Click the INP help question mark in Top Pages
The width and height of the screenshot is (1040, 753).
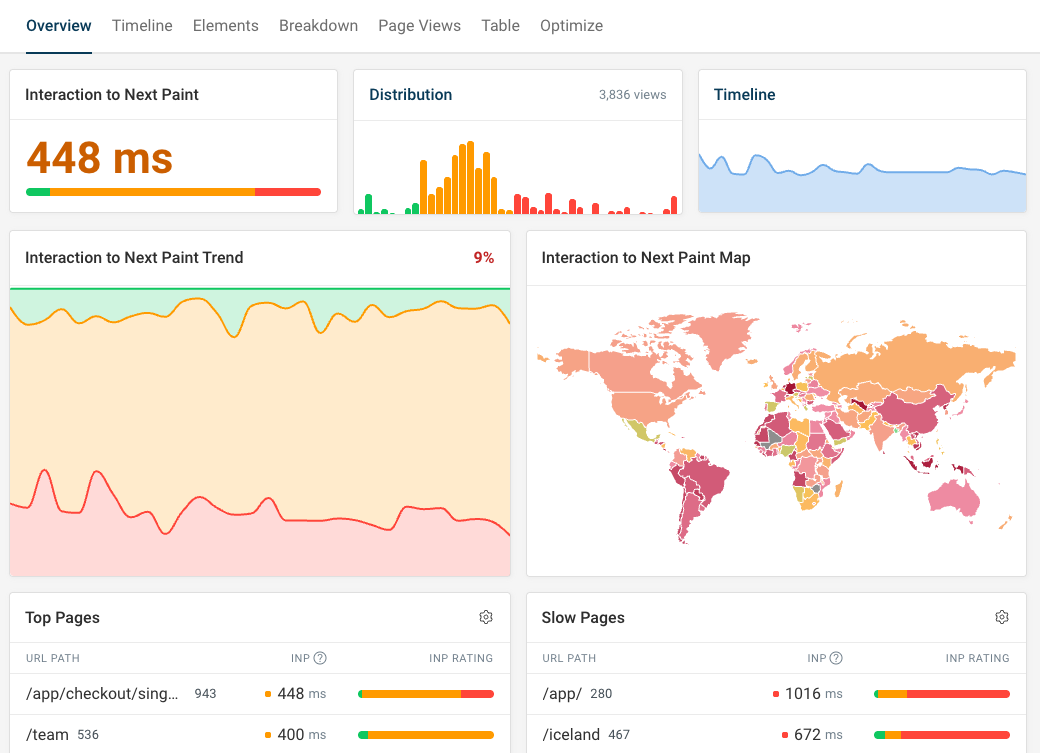(x=319, y=658)
